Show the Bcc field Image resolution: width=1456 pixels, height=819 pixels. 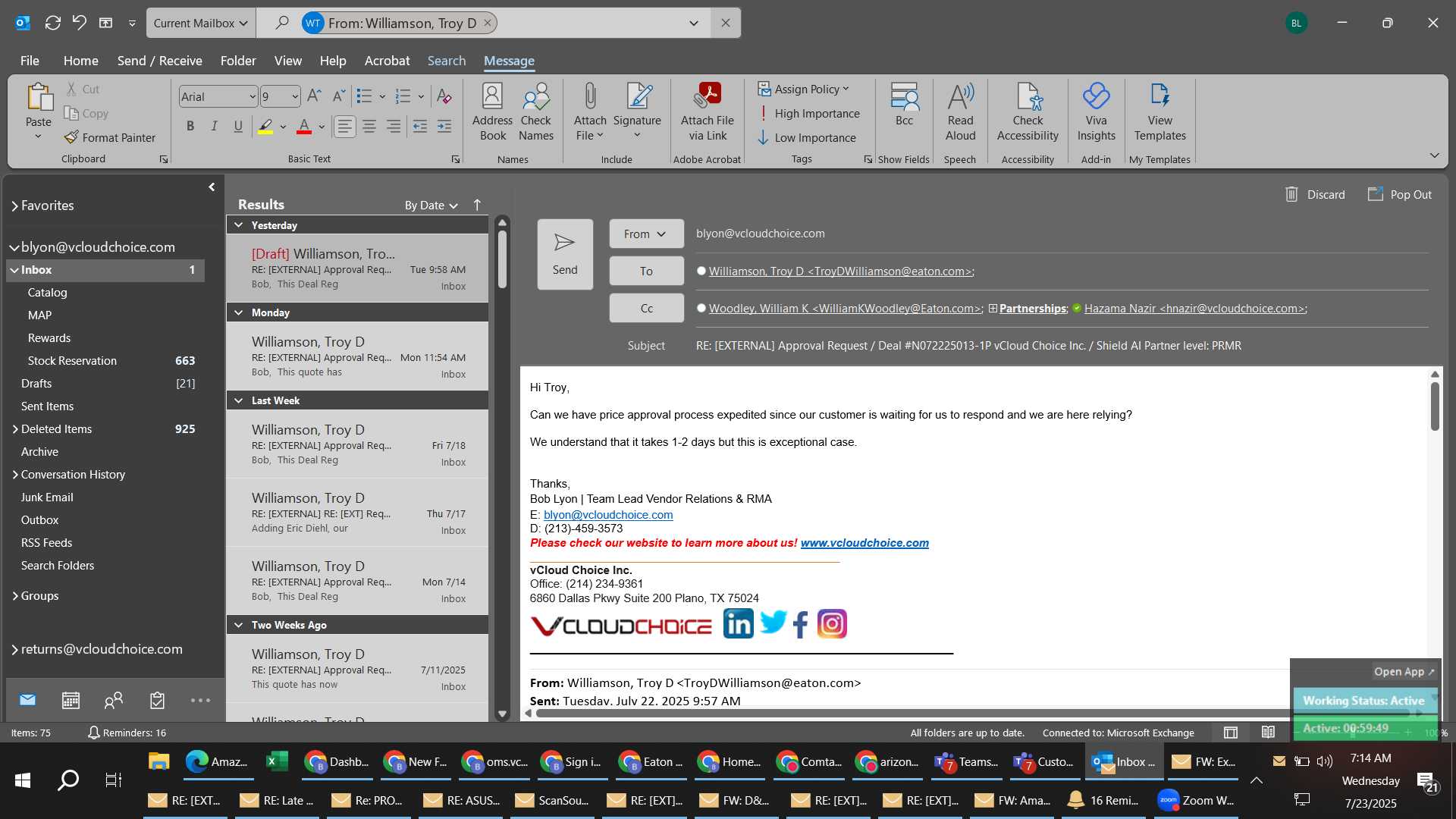pos(904,104)
